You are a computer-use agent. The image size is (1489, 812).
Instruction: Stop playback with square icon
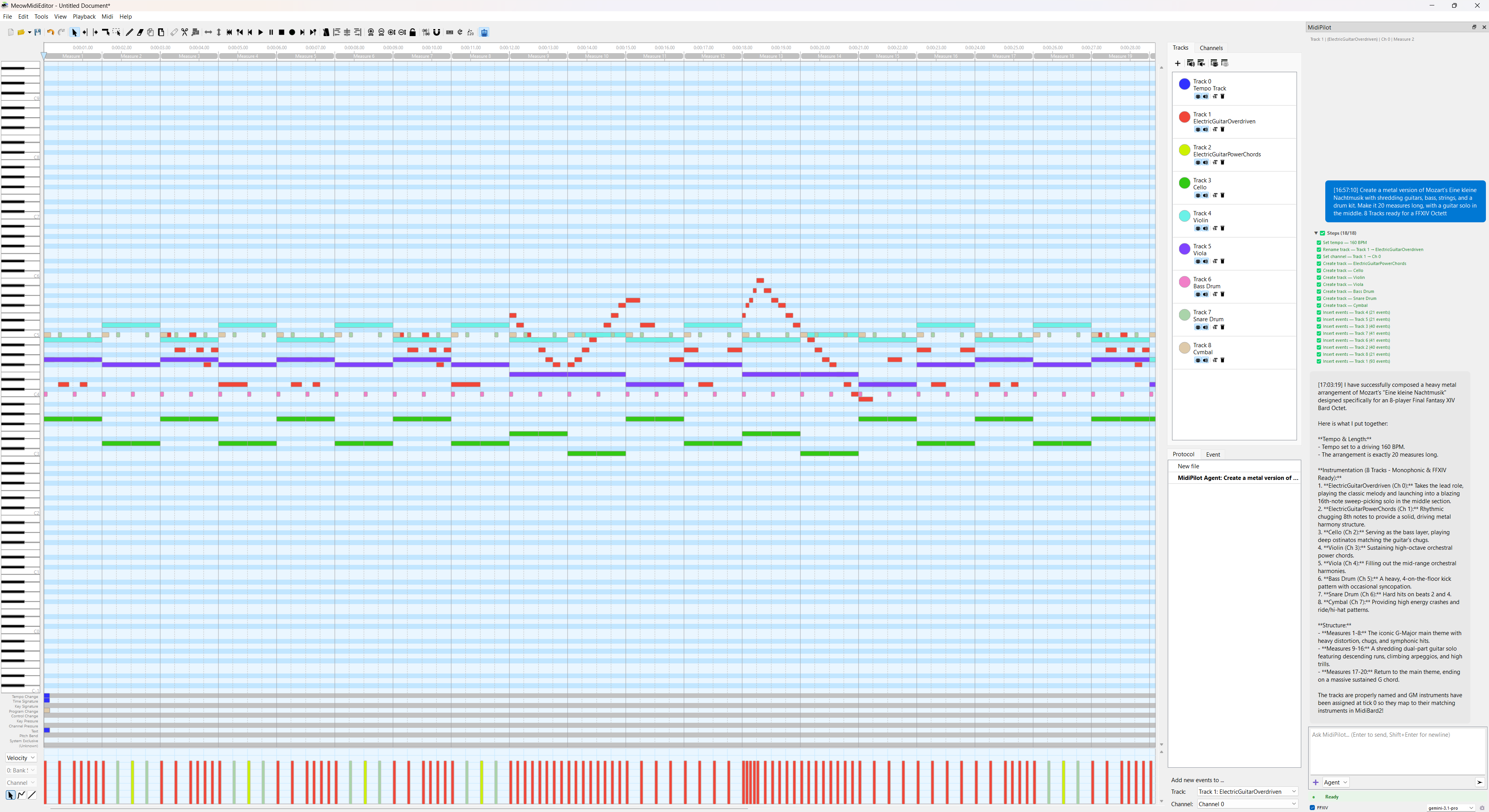[x=282, y=32]
